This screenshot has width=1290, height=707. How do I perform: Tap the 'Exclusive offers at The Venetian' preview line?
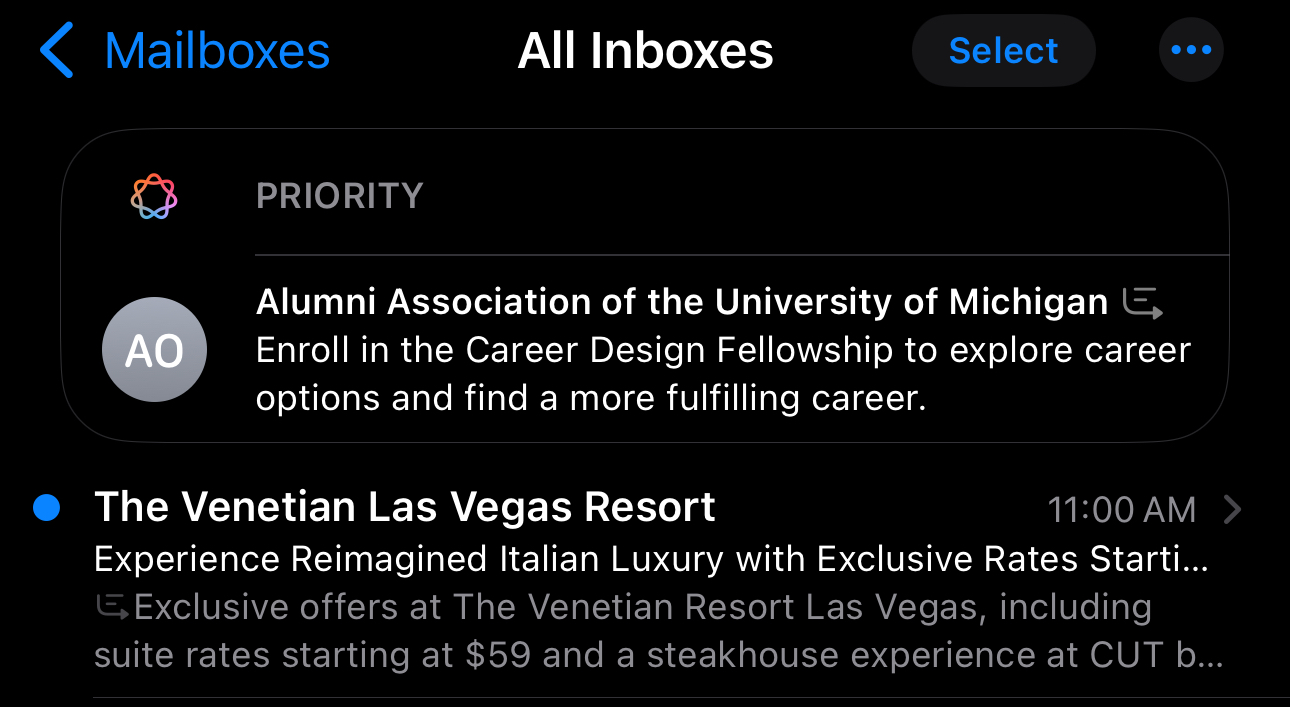pos(642,607)
